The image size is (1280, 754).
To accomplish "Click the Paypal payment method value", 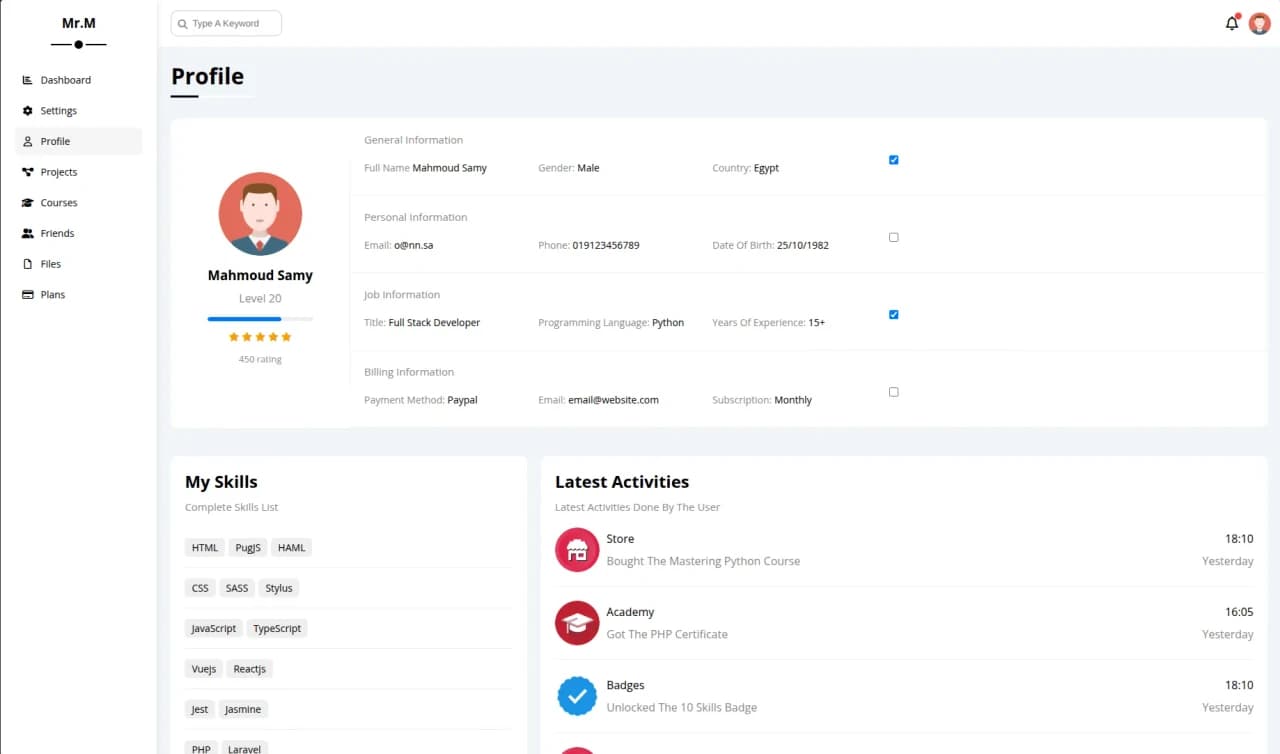I will pyautogui.click(x=463, y=400).
